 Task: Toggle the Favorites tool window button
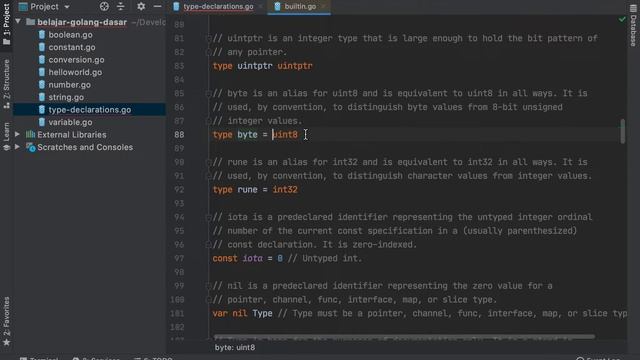[x=6, y=321]
